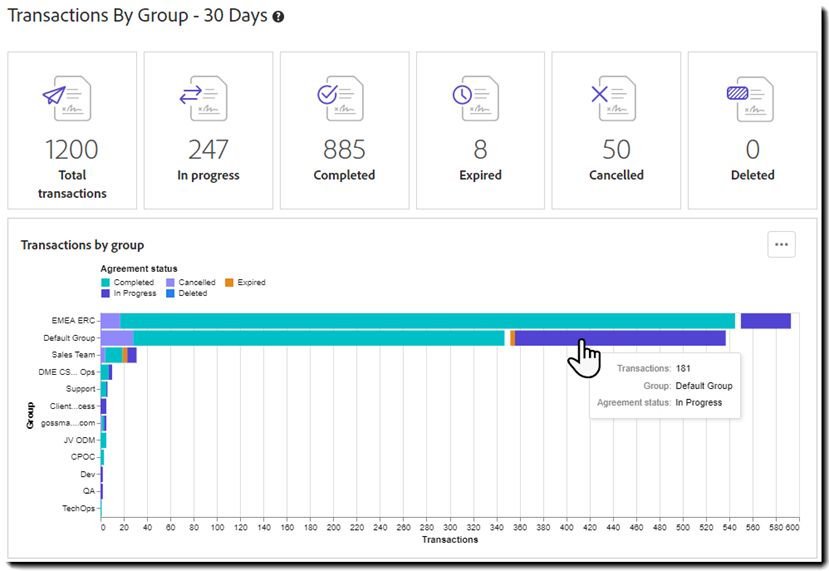
Task: Click the 885 Completed summary card
Action: click(344, 130)
